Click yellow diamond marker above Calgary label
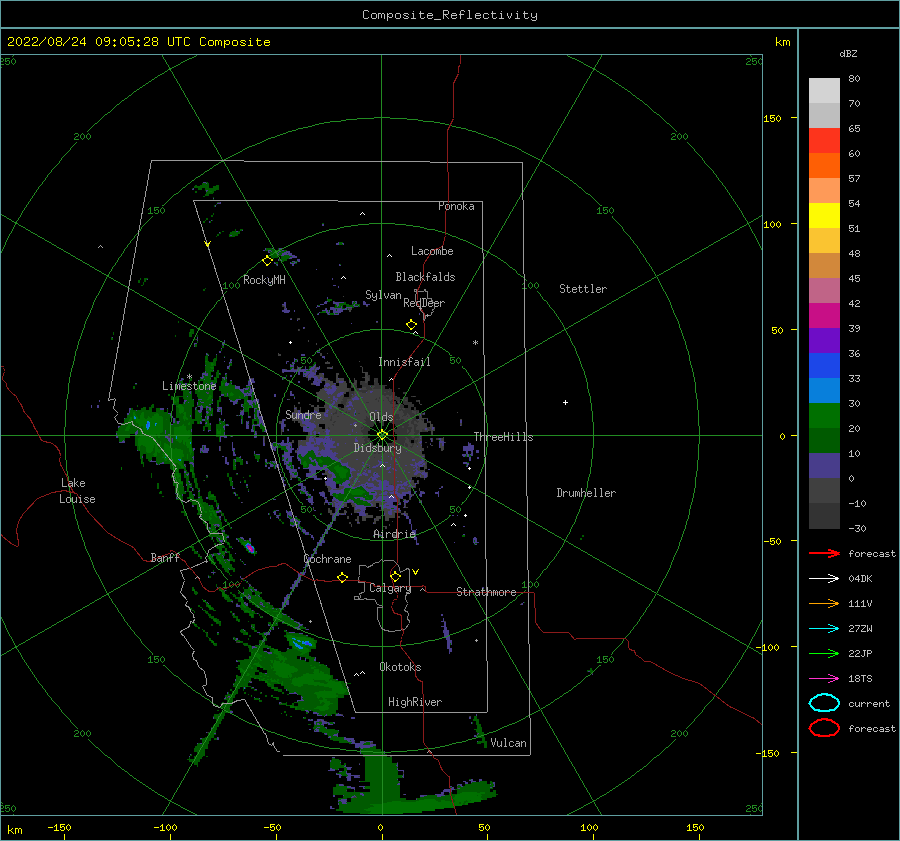900x841 pixels. coord(395,576)
